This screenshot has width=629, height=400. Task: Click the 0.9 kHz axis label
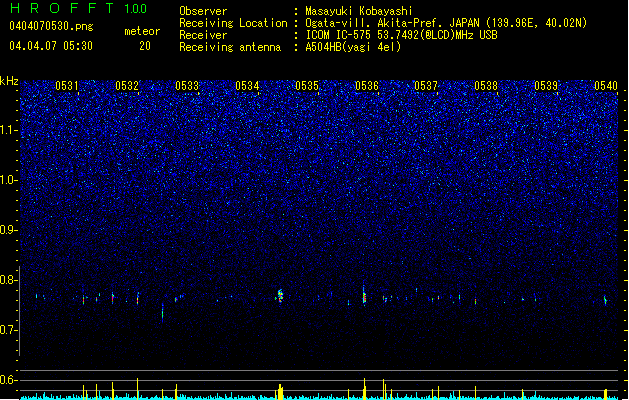[9, 230]
